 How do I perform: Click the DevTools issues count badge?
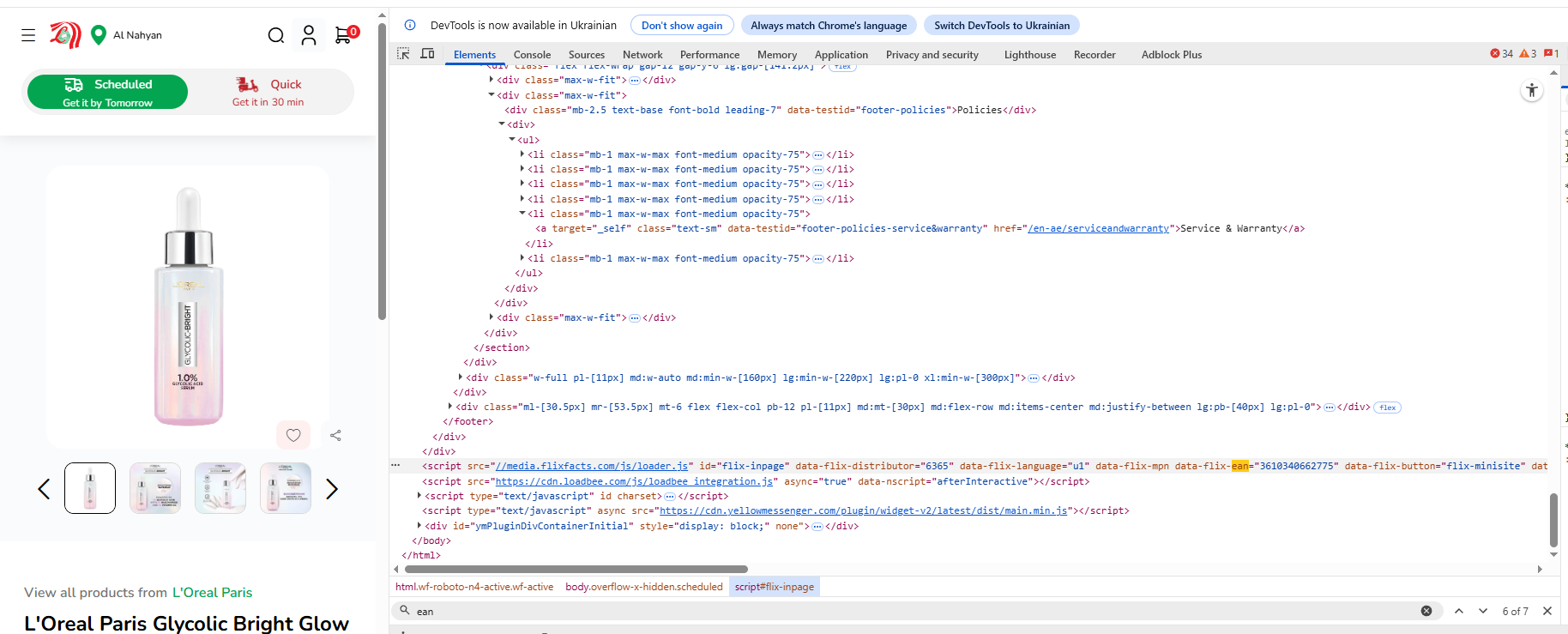click(x=1551, y=53)
